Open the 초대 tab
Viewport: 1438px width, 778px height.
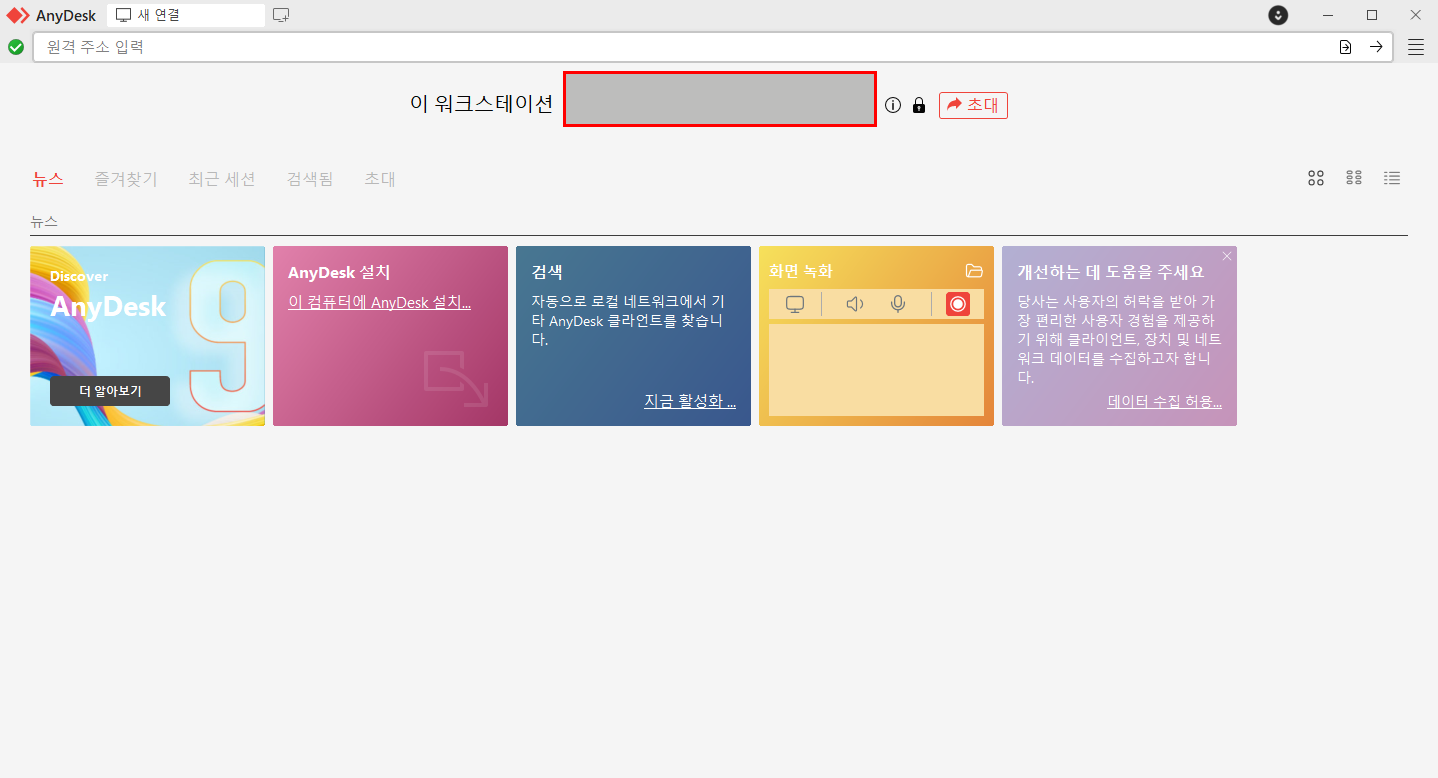coord(380,179)
